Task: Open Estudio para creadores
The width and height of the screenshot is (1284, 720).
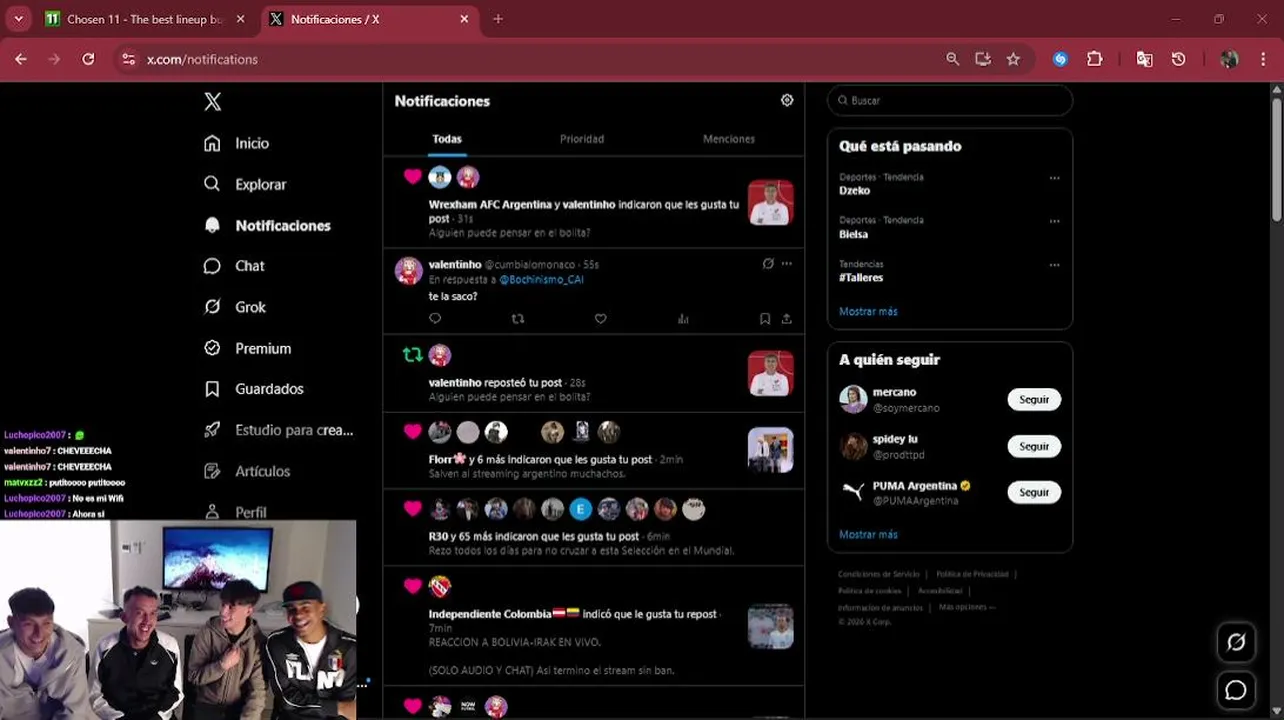Action: tap(278, 430)
